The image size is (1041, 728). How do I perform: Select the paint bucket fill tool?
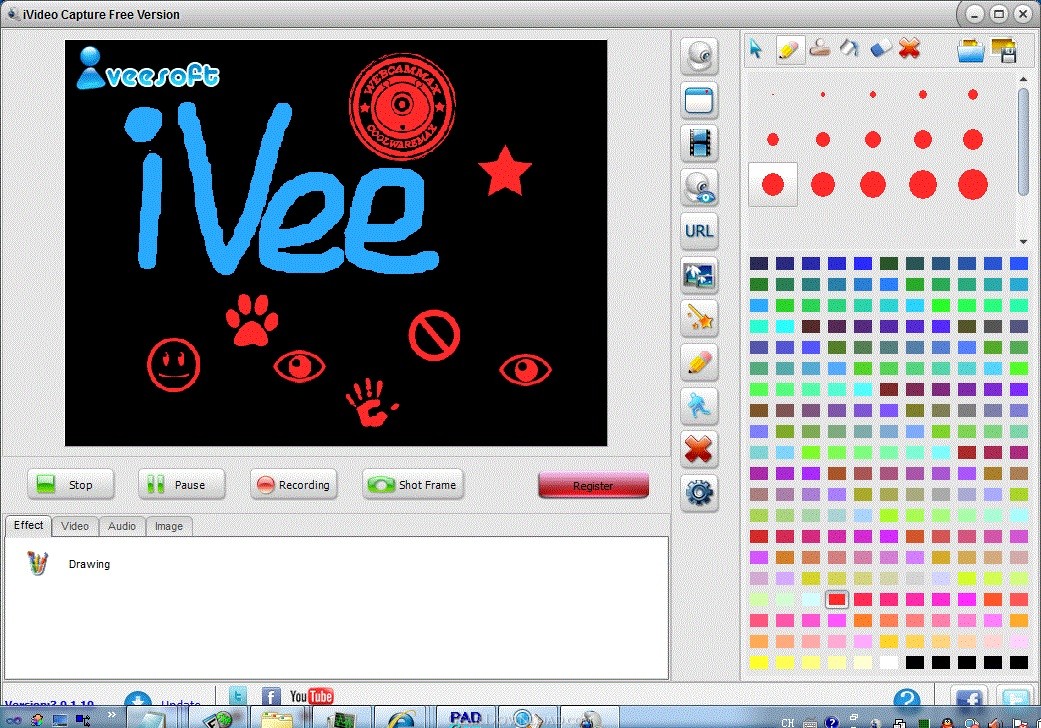850,48
